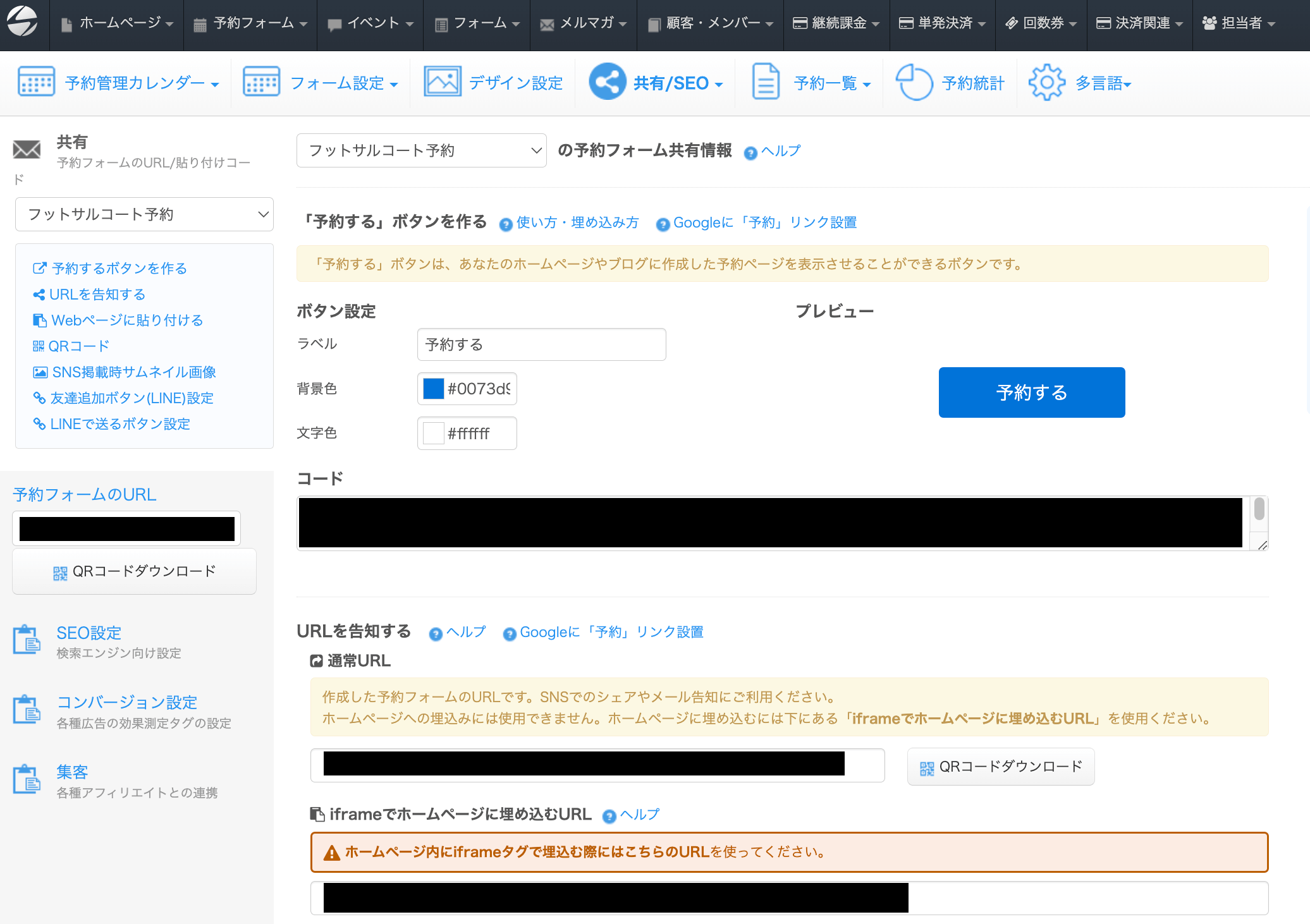Click the SEO設定 clipboard icon

click(x=27, y=640)
